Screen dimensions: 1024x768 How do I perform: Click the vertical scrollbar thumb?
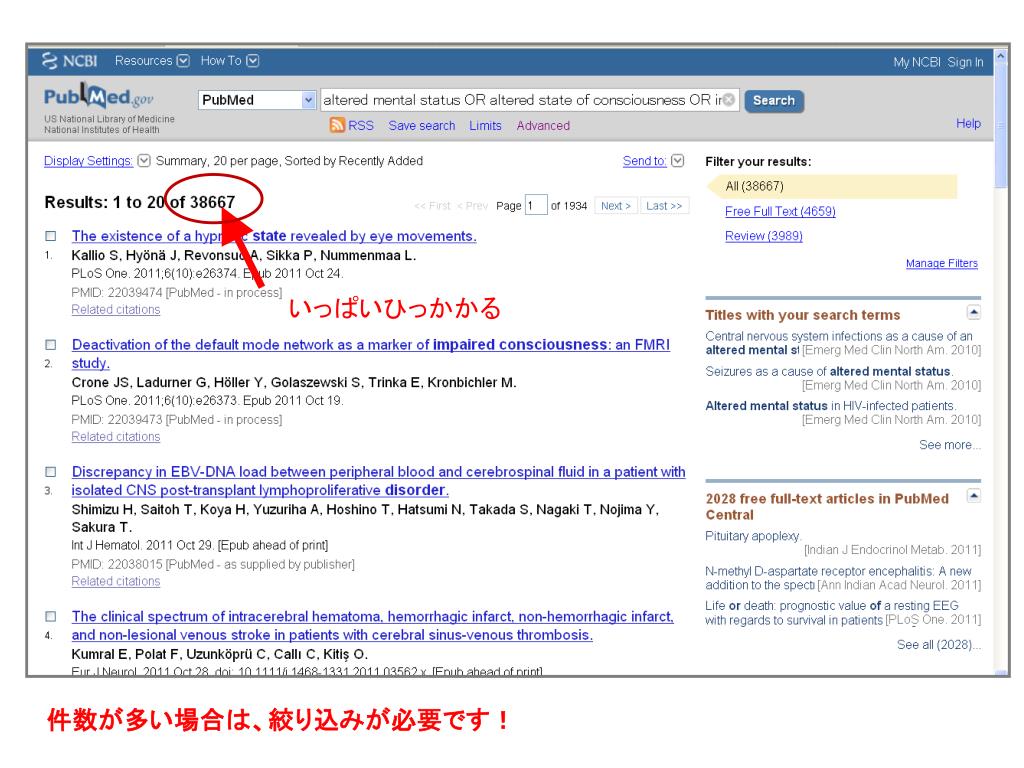(1001, 126)
